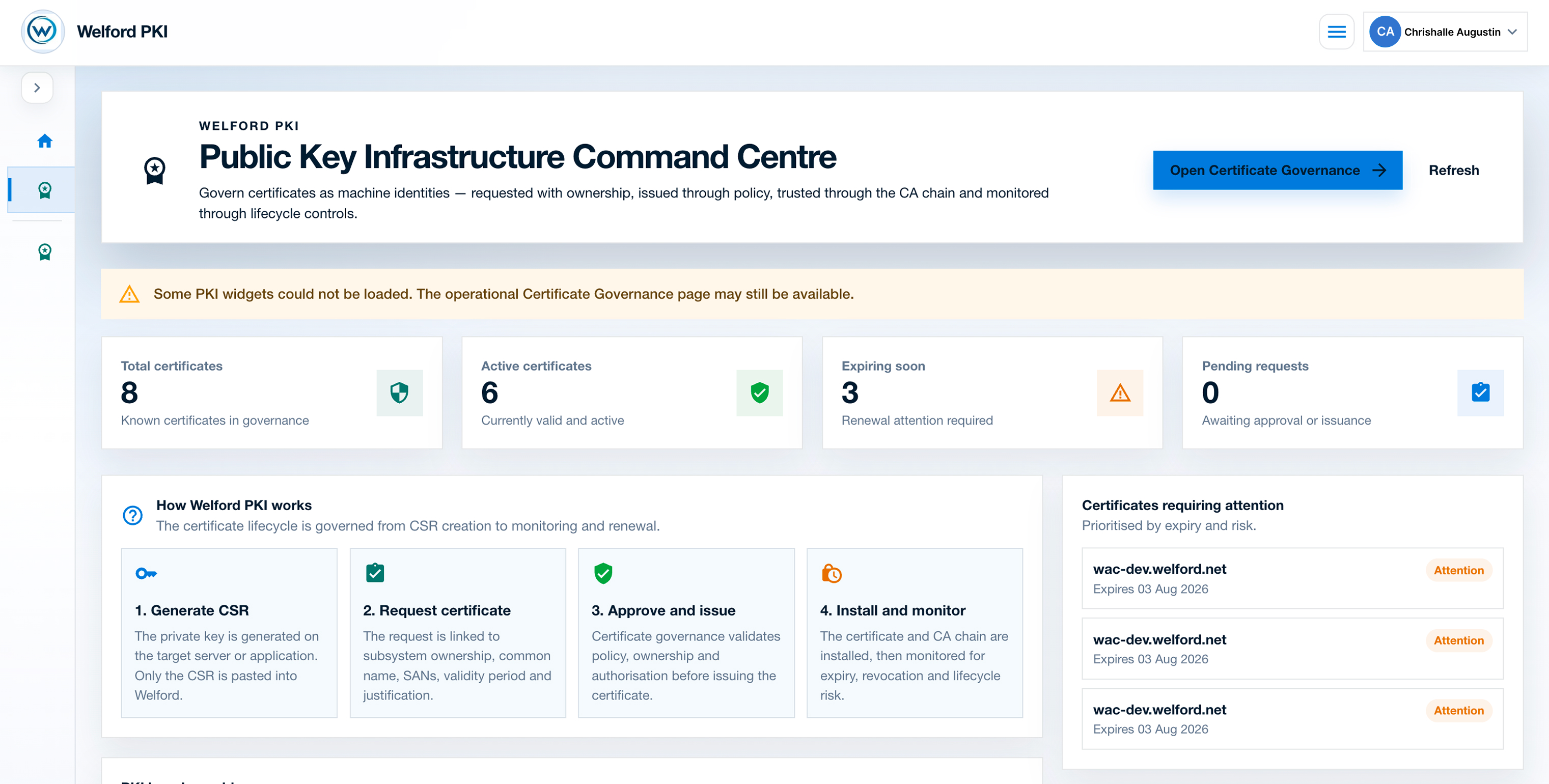Viewport: 1549px width, 784px height.
Task: Open the Active certificates card
Action: tap(632, 393)
